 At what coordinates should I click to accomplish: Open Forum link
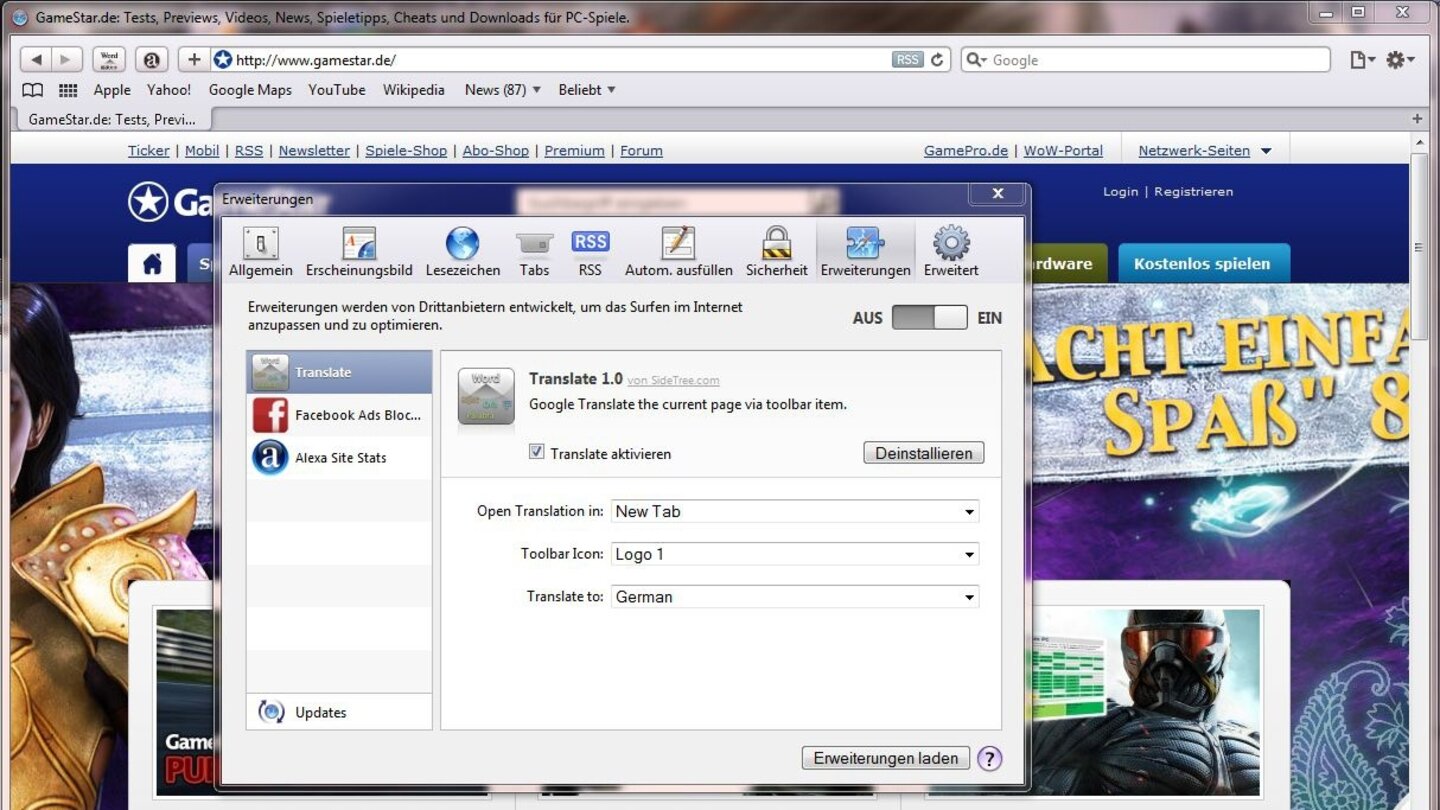pyautogui.click(x=641, y=151)
